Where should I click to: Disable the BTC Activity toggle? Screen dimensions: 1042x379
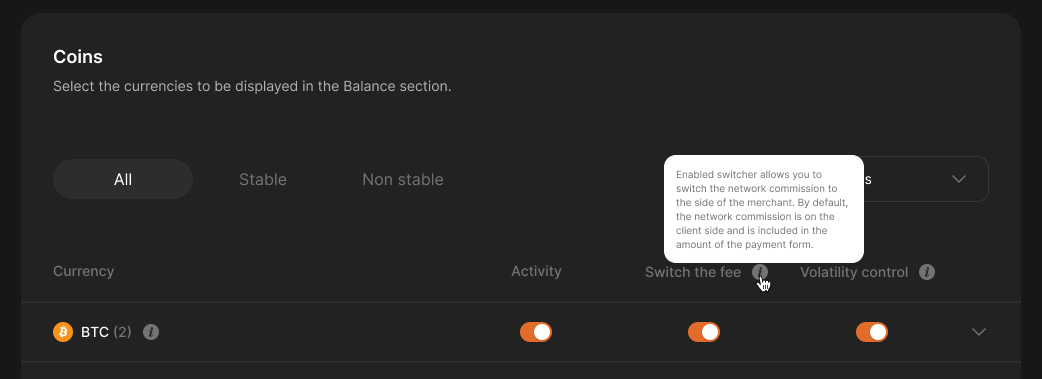(536, 332)
